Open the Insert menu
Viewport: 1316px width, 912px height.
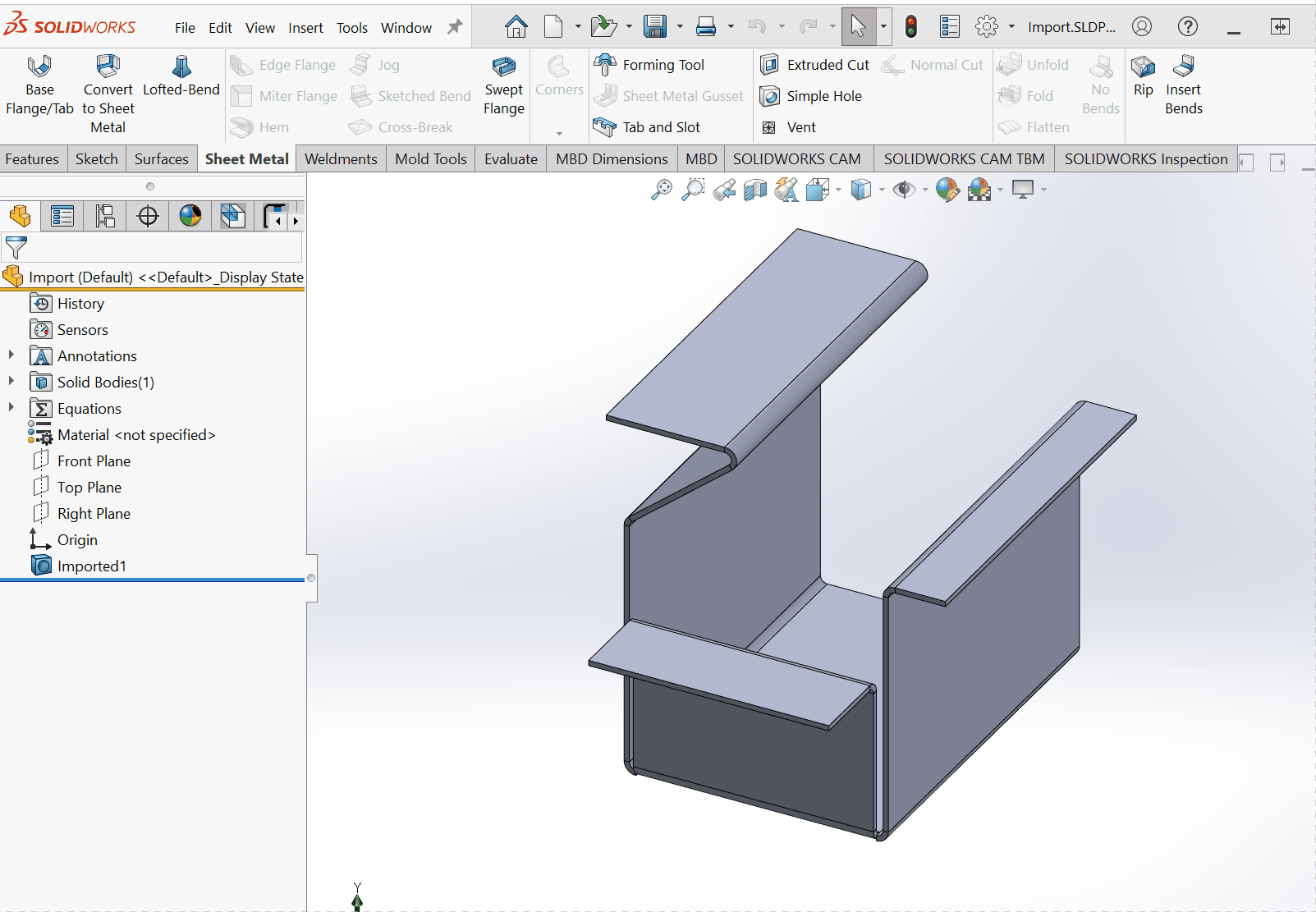(305, 28)
